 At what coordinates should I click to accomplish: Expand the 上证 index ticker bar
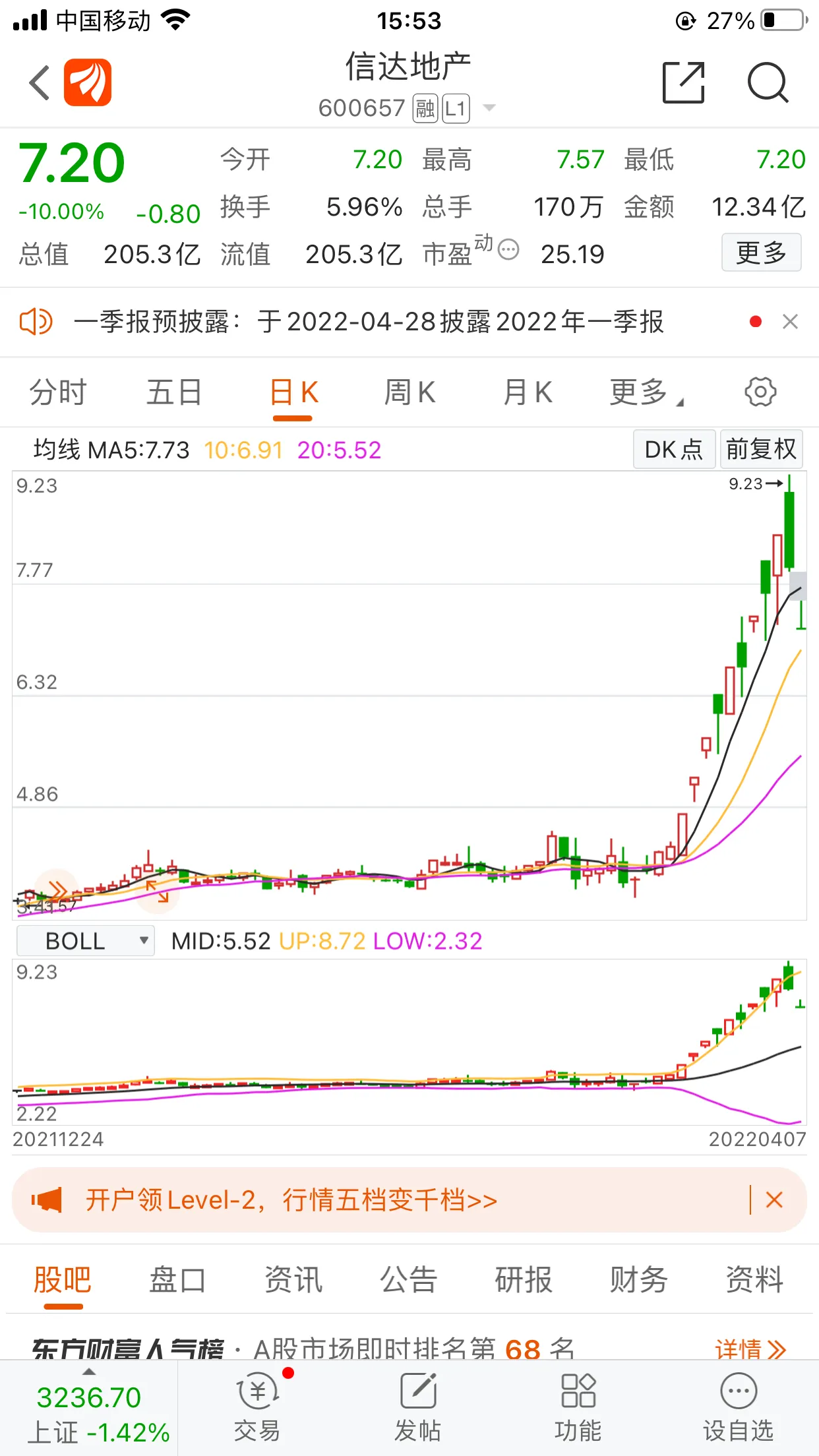[88, 1409]
